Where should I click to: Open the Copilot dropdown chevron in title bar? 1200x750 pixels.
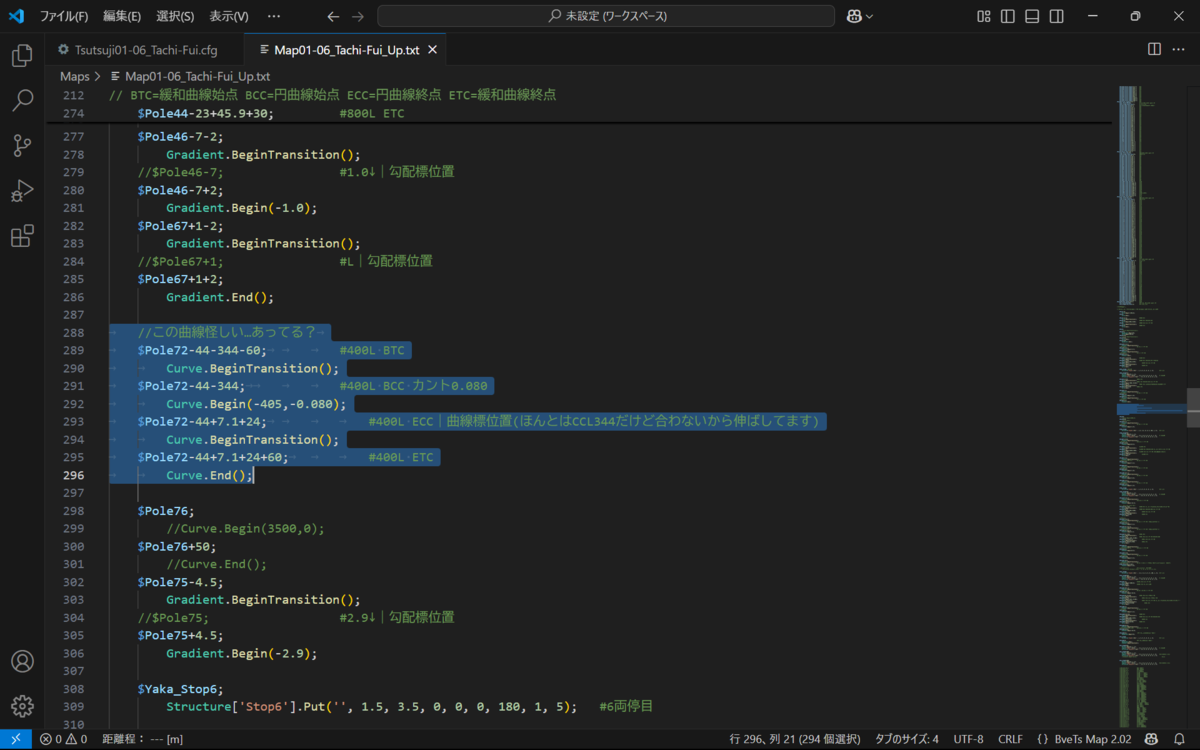point(870,16)
